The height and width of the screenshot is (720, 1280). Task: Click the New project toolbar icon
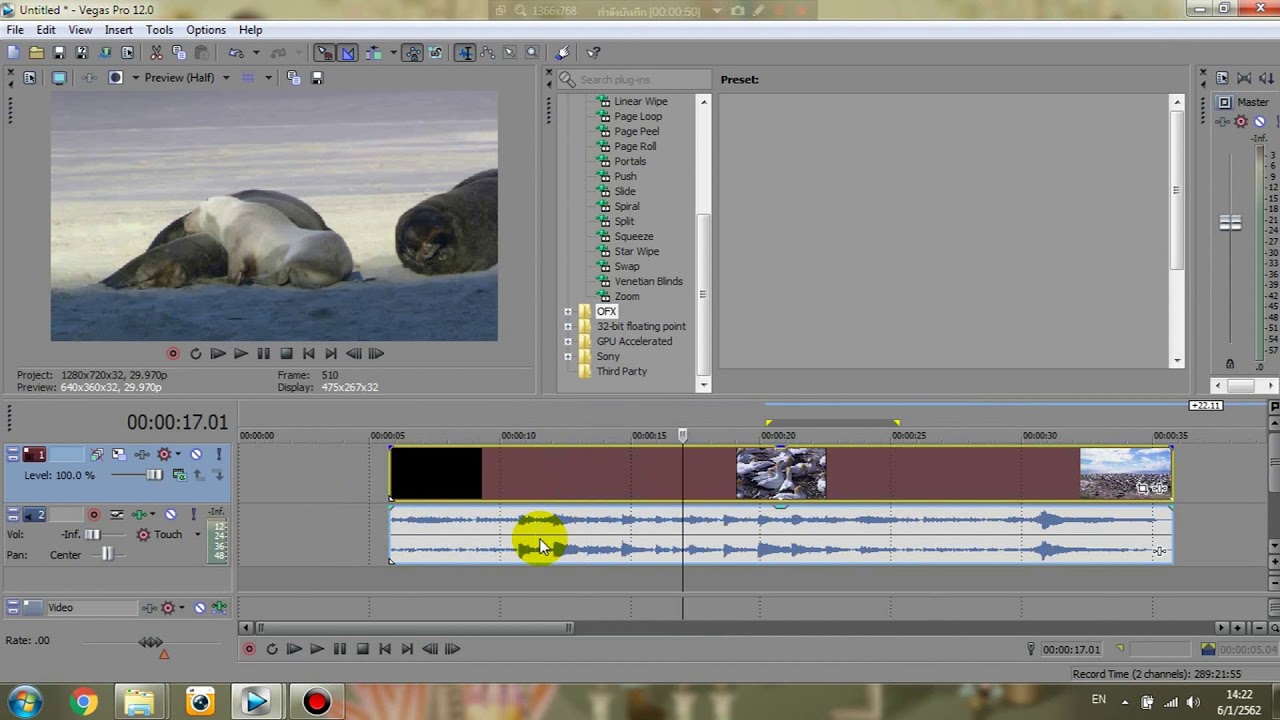13,53
